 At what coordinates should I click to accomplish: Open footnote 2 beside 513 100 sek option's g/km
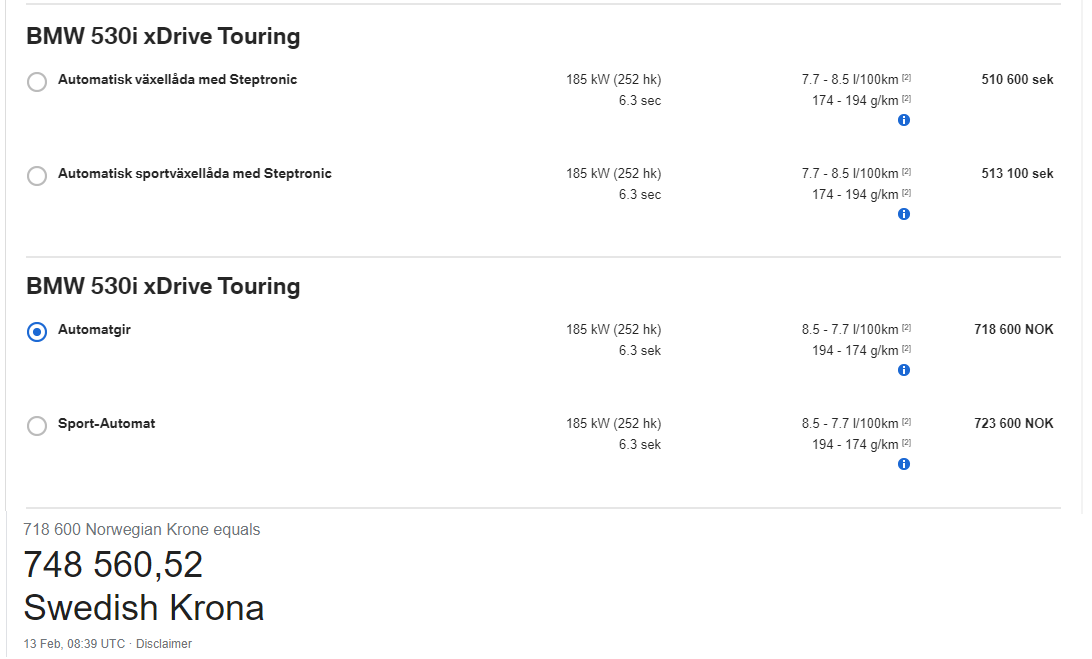[x=906, y=193]
